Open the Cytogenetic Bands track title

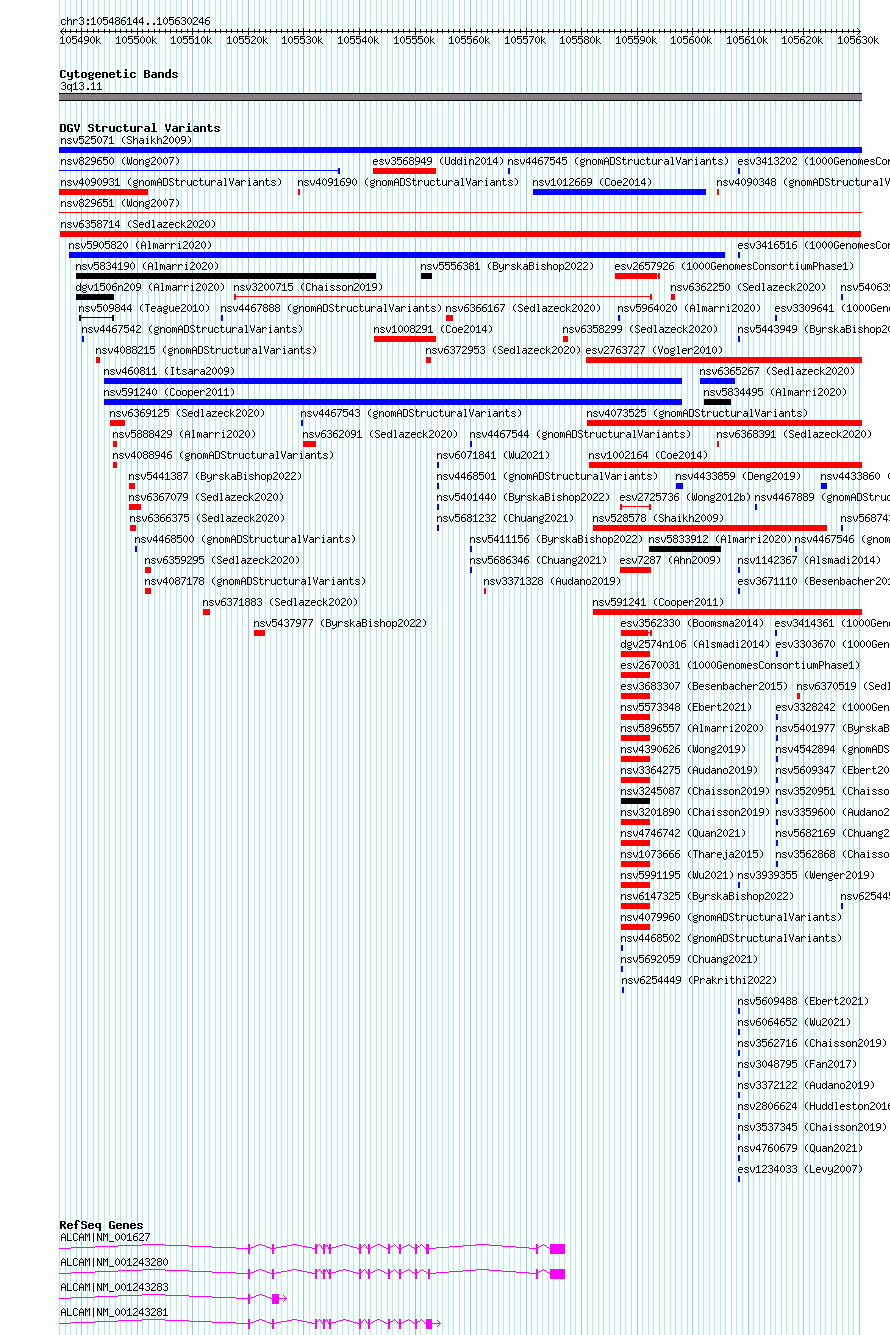point(119,74)
